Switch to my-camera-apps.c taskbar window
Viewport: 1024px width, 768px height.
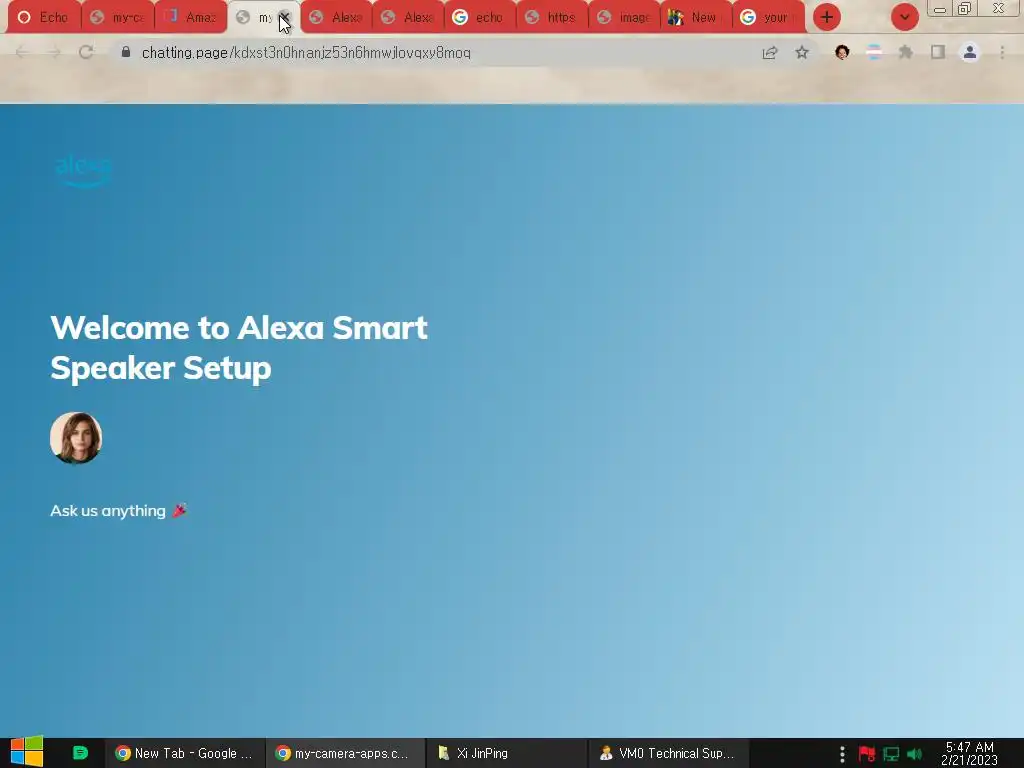[x=345, y=753]
